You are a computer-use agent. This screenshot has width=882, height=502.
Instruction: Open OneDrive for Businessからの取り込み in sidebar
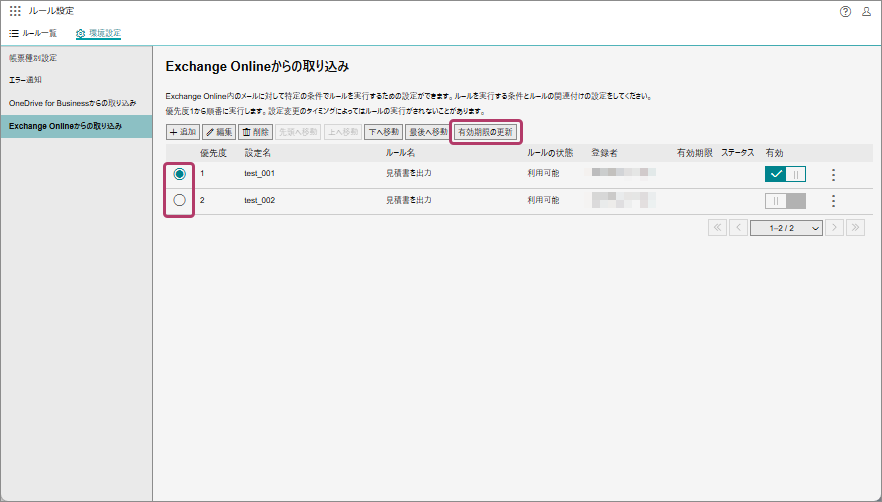tap(72, 103)
